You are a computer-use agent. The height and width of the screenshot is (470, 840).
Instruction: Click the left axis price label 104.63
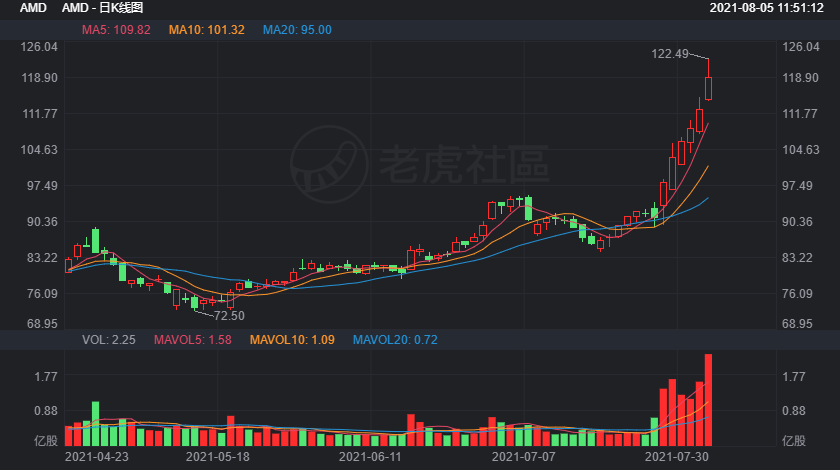pyautogui.click(x=39, y=150)
